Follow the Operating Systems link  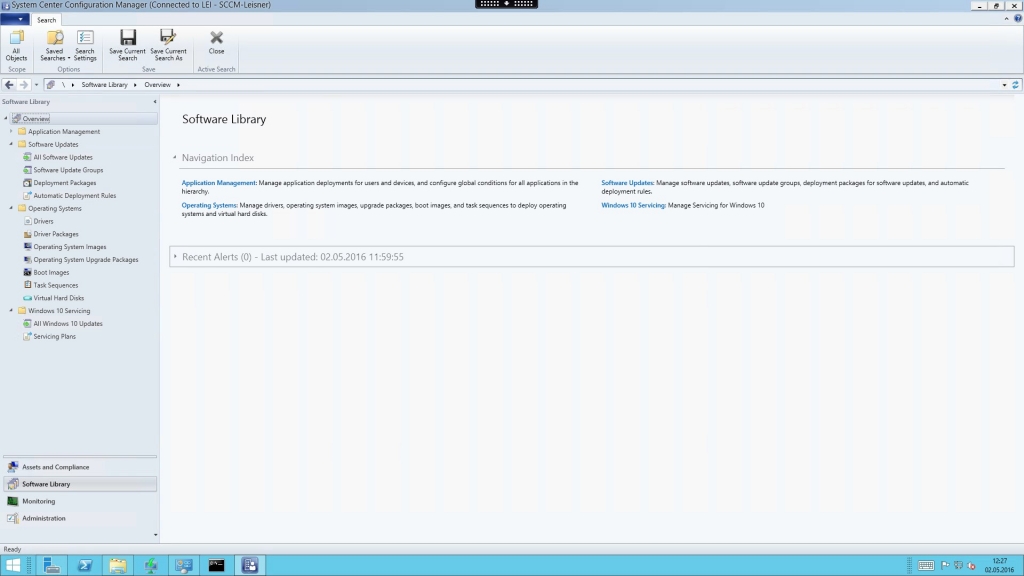(210, 205)
